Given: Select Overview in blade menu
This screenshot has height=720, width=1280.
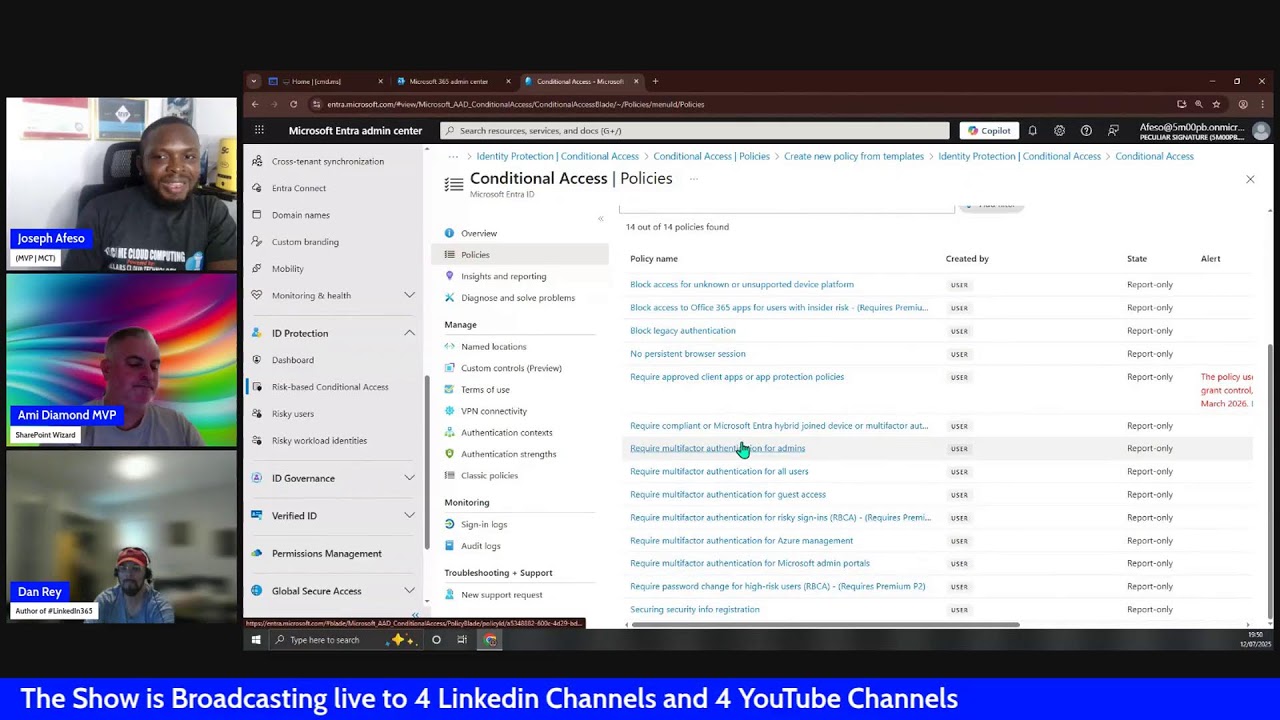Looking at the screenshot, I should [x=479, y=233].
